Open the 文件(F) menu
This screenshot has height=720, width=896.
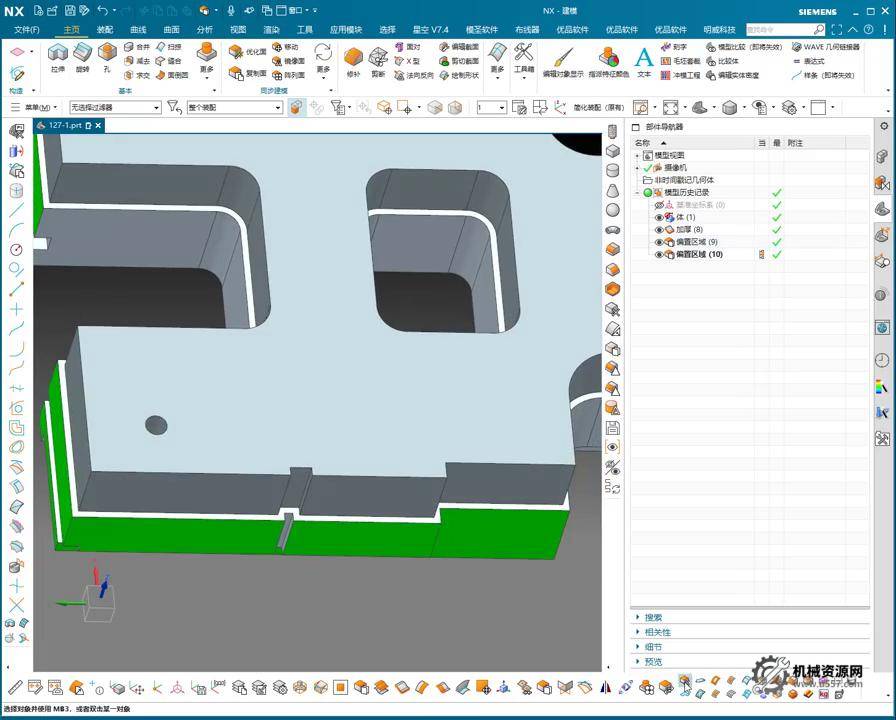tap(27, 30)
